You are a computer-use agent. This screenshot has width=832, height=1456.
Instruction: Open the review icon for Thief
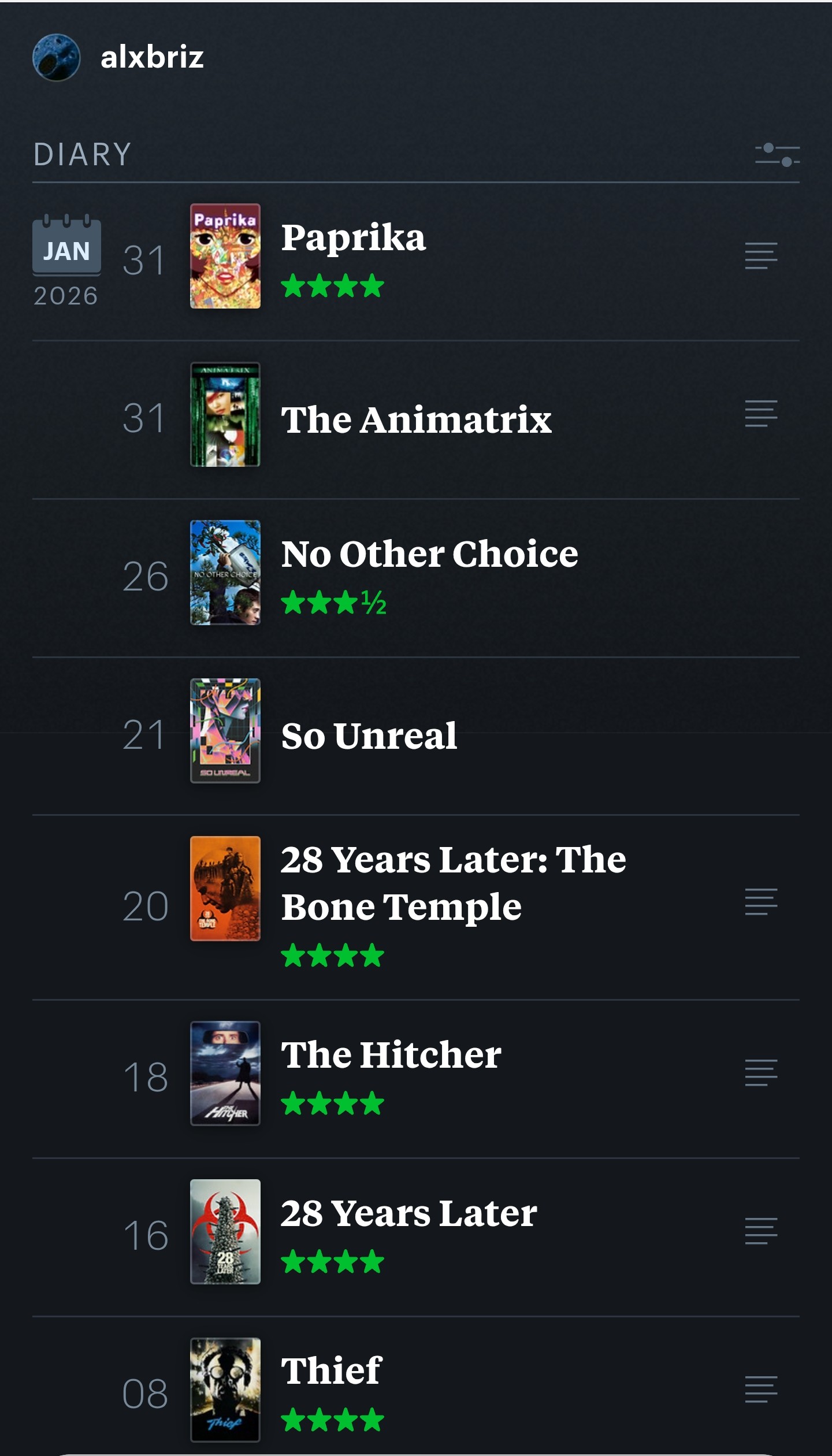pos(761,1390)
